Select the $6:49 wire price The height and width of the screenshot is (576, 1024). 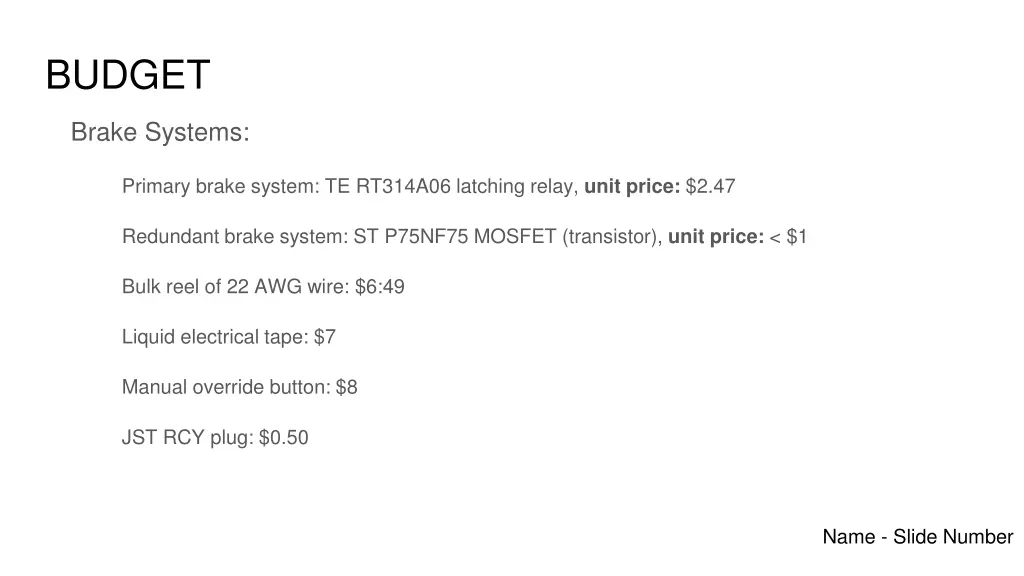[380, 287]
